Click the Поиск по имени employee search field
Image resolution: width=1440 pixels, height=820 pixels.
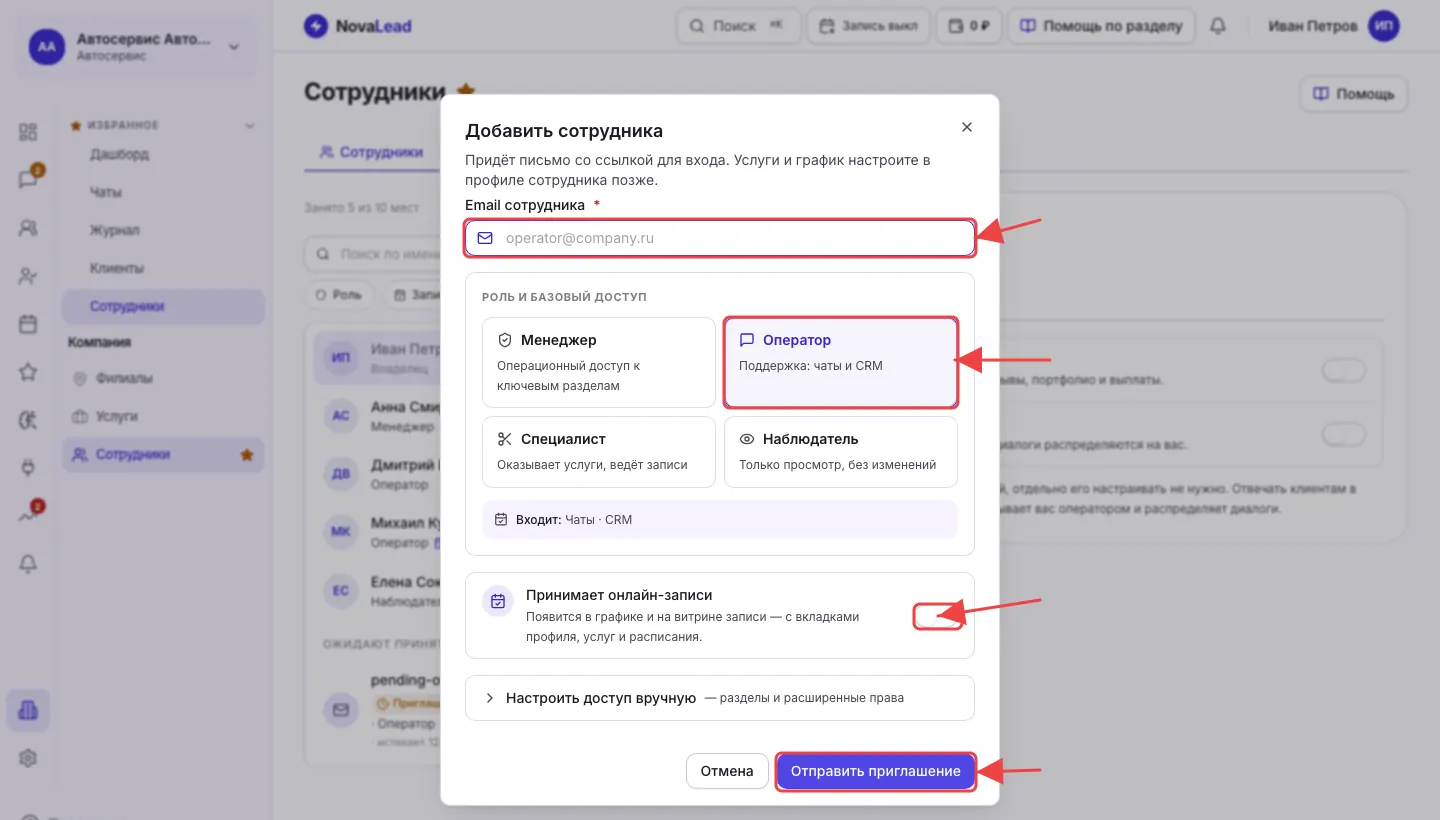[373, 255]
